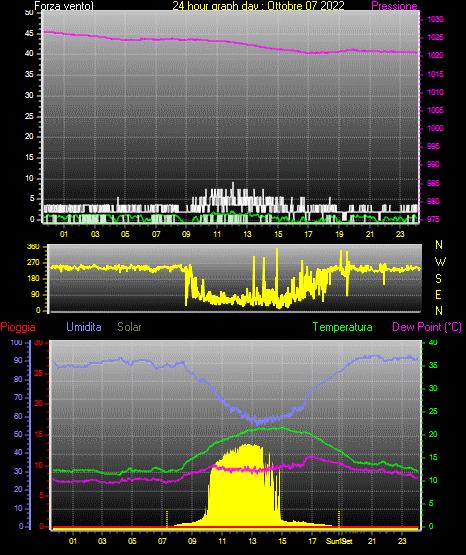Click the 35 value on the green temperature axis
This screenshot has width=466, height=555.
click(x=433, y=365)
